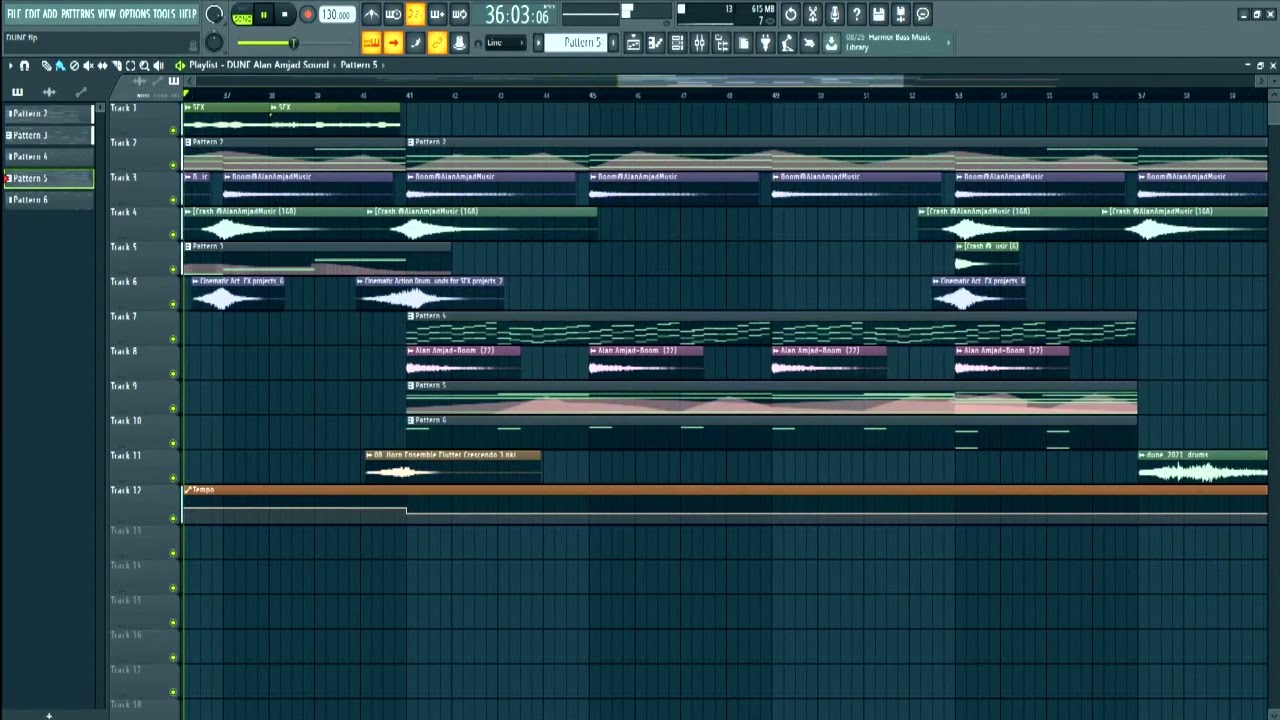1280x720 pixels.
Task: Click the download content library icon
Action: coord(831,43)
